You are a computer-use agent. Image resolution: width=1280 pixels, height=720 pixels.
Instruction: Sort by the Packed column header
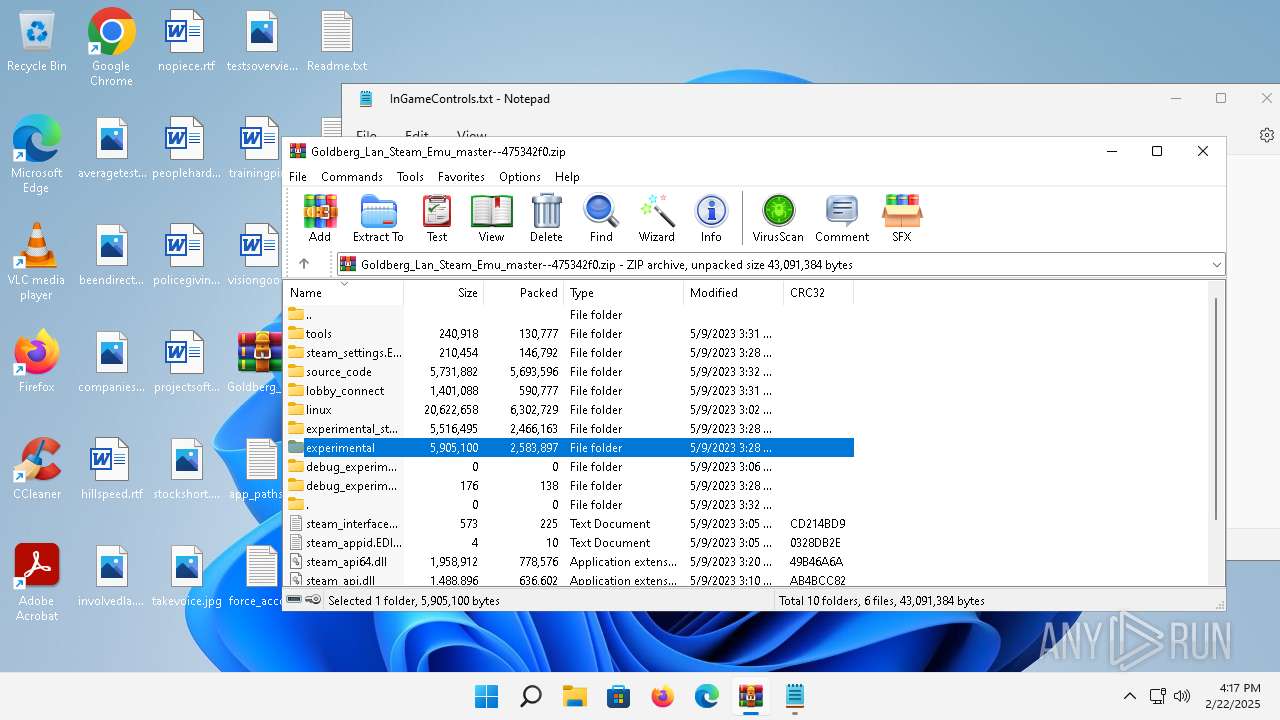pyautogui.click(x=524, y=293)
